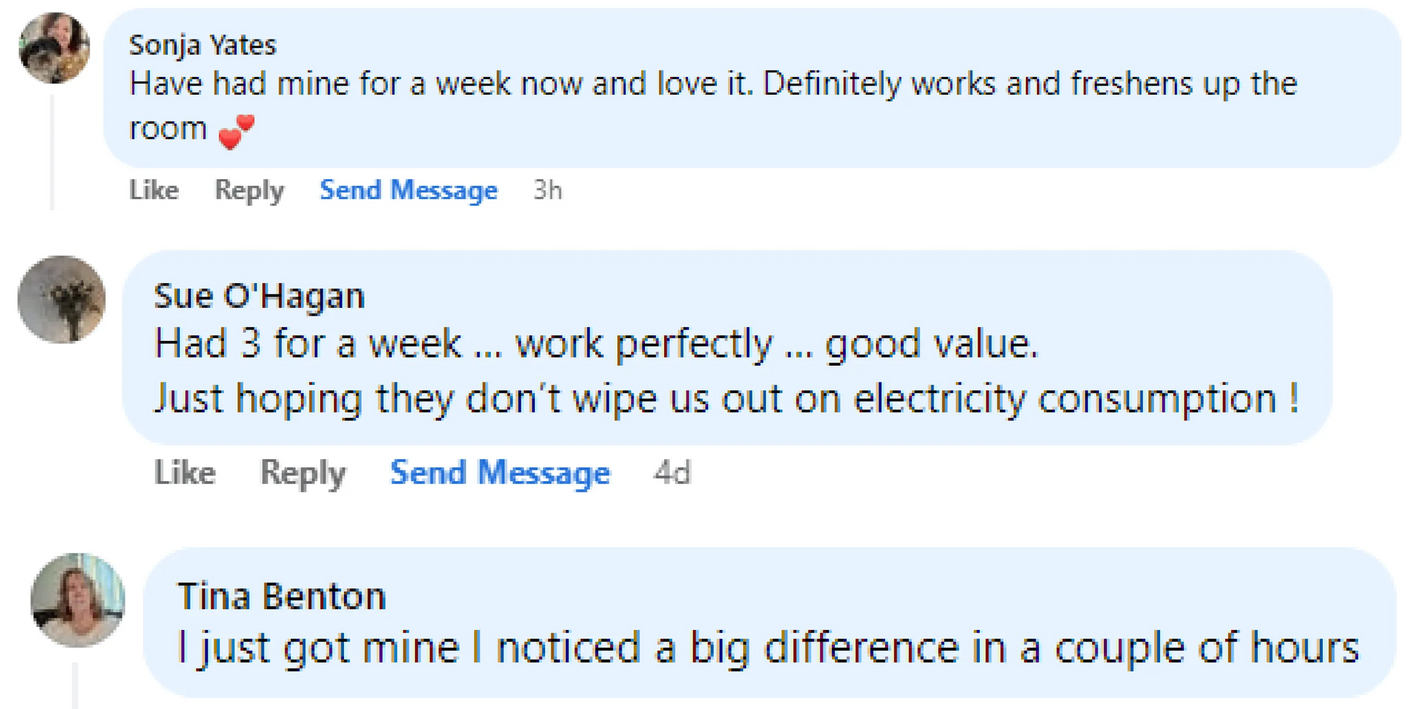Screen dimensions: 1420x709
Task: Open the 4d timestamp on Sue's comment
Action: coord(672,472)
